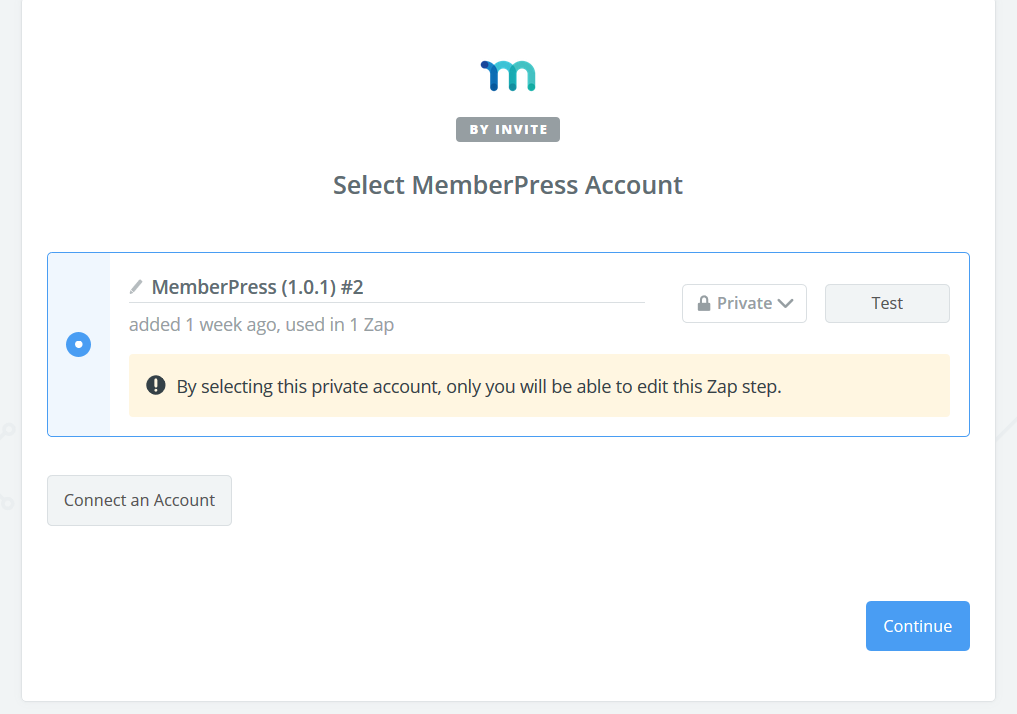The image size is (1017, 714).
Task: Click the lock icon in the Private selector
Action: pyautogui.click(x=704, y=303)
